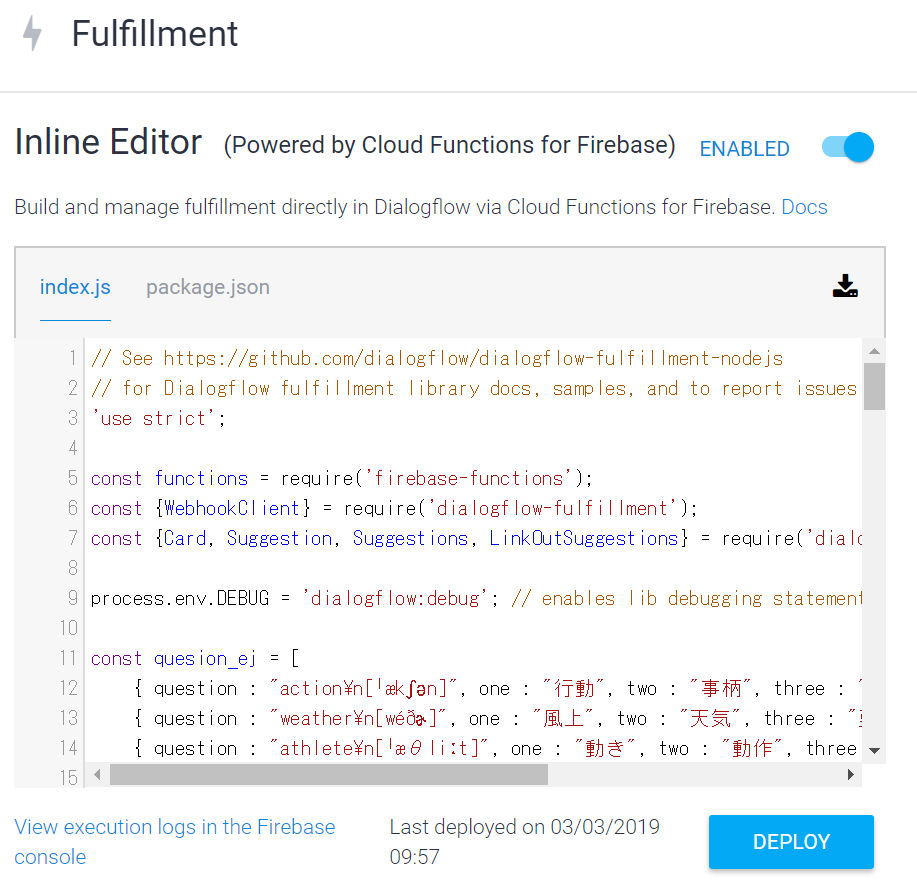Viewport: 917px width, 887px height.
Task: Click the Fulfillment lightning bolt icon
Action: tap(33, 34)
